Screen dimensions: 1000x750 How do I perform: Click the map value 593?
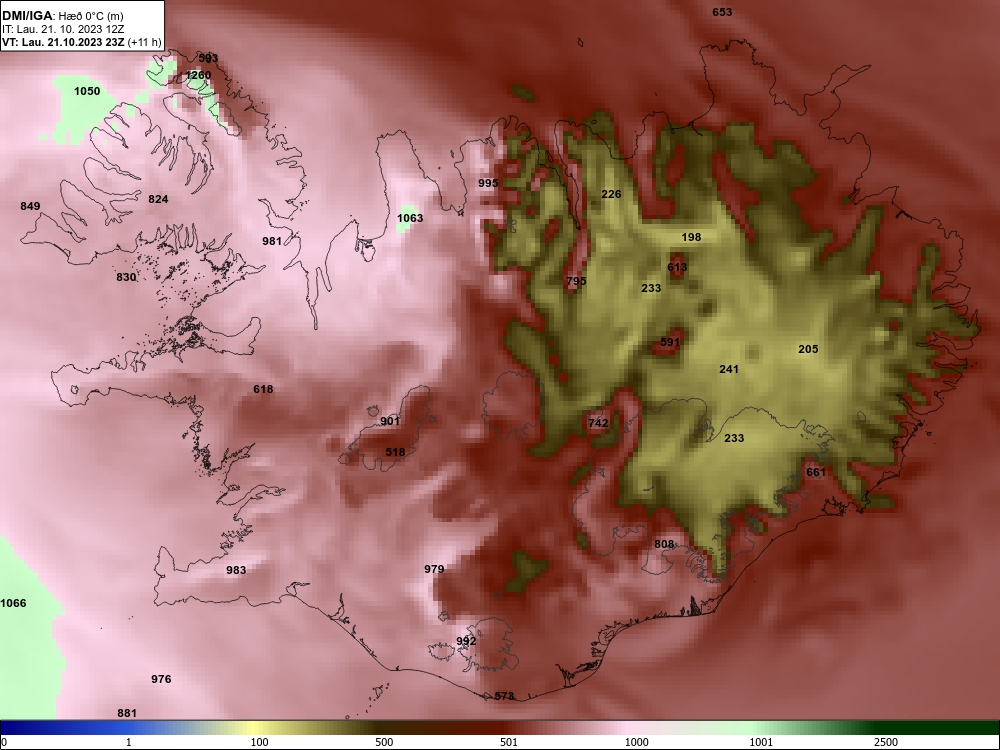tap(209, 58)
